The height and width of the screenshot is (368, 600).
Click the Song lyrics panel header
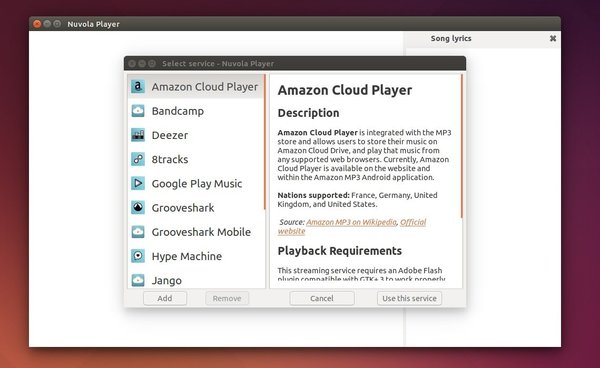(451, 39)
